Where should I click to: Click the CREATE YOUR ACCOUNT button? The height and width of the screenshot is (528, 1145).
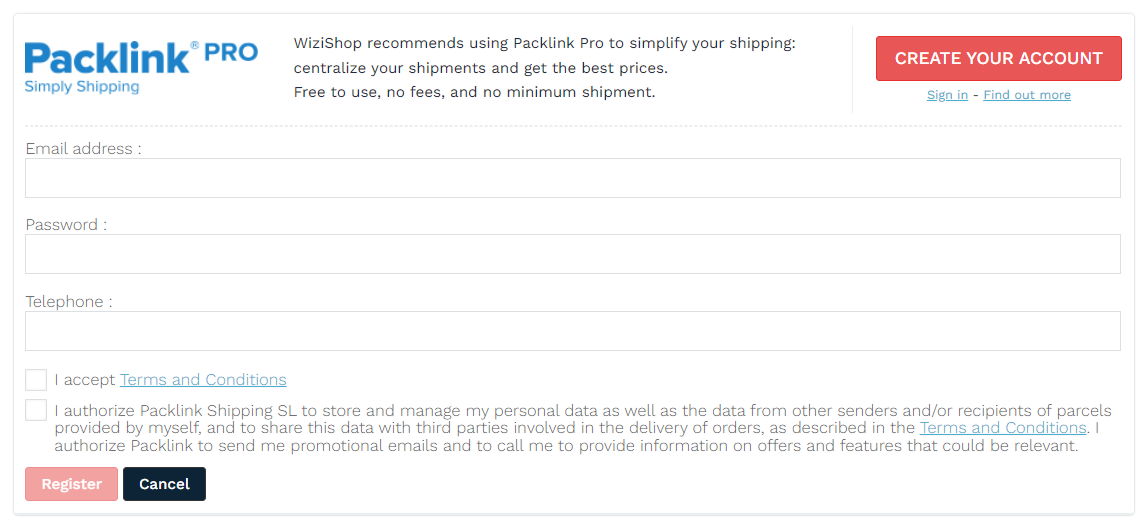998,58
